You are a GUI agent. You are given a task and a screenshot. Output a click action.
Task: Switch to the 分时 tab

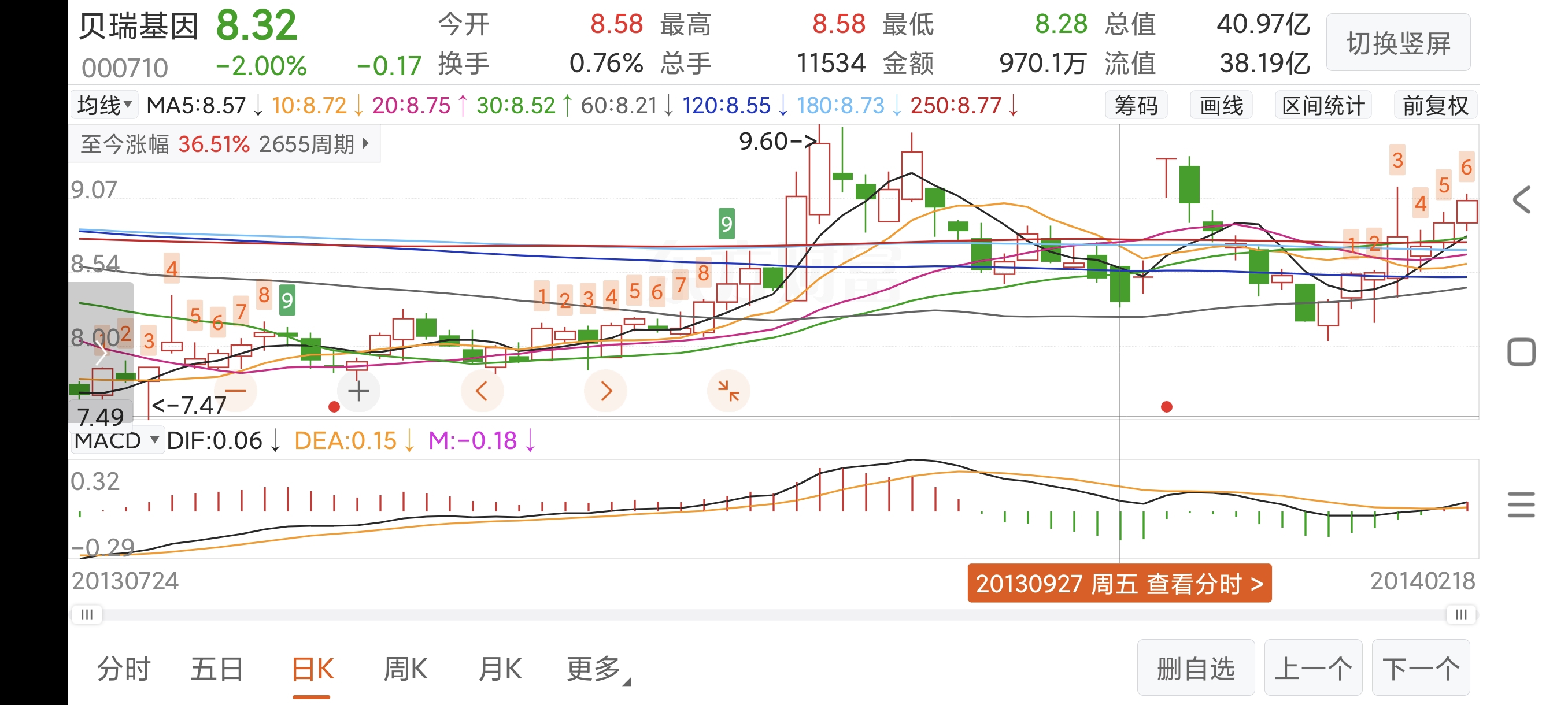coord(124,669)
